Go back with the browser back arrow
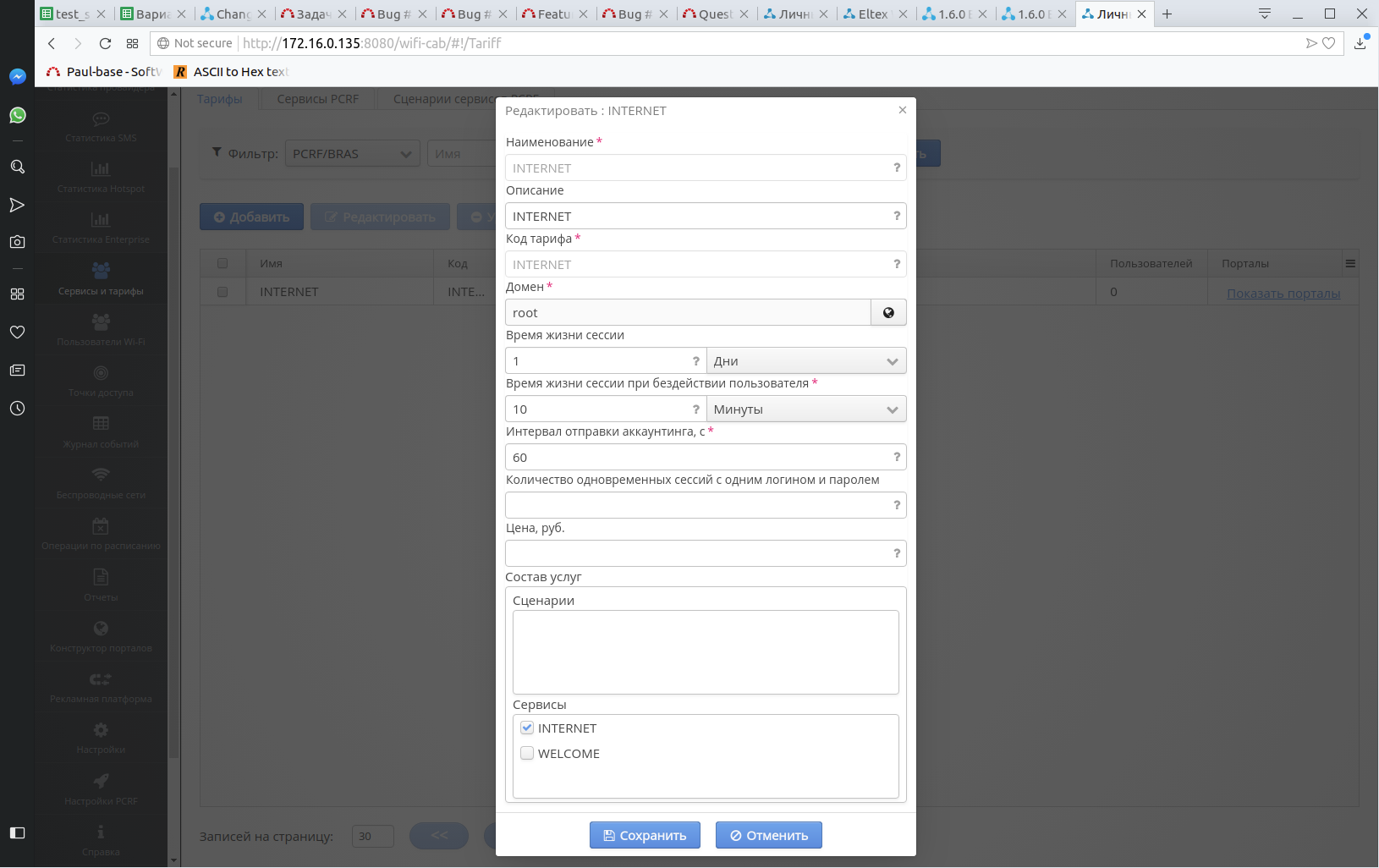 [x=52, y=43]
